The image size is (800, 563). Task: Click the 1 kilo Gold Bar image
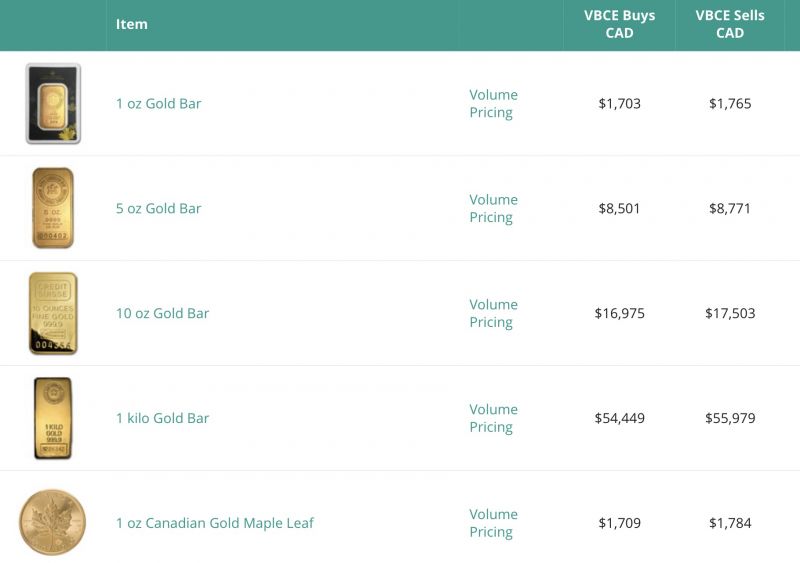tap(53, 418)
